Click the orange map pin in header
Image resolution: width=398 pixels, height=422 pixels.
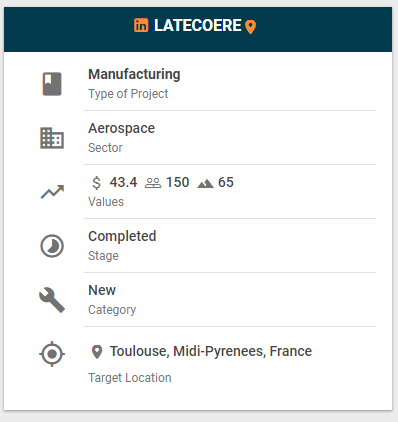(250, 27)
